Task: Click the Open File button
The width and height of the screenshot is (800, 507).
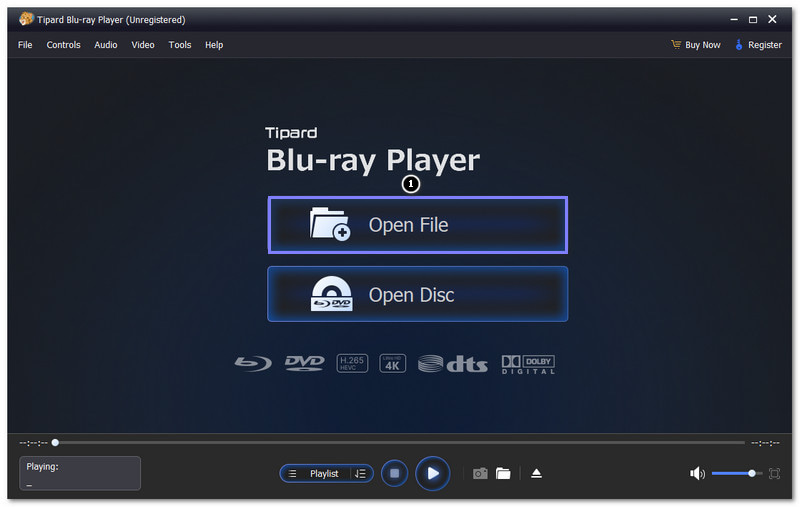Action: [x=417, y=225]
